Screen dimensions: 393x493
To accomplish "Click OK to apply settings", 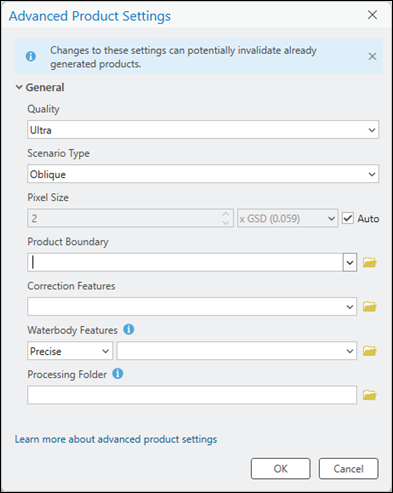I will pos(281,469).
